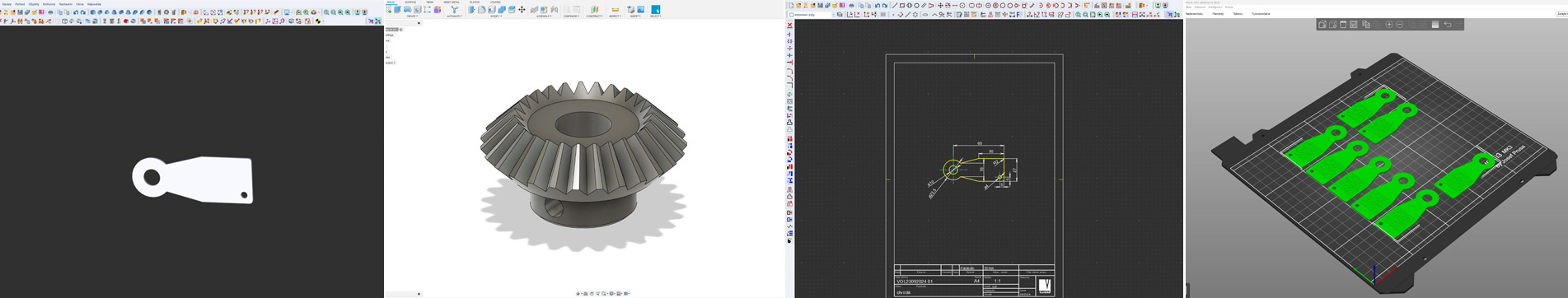
Task: Click the red X icon in the 2D CAD side toolbar
Action: 789,26
